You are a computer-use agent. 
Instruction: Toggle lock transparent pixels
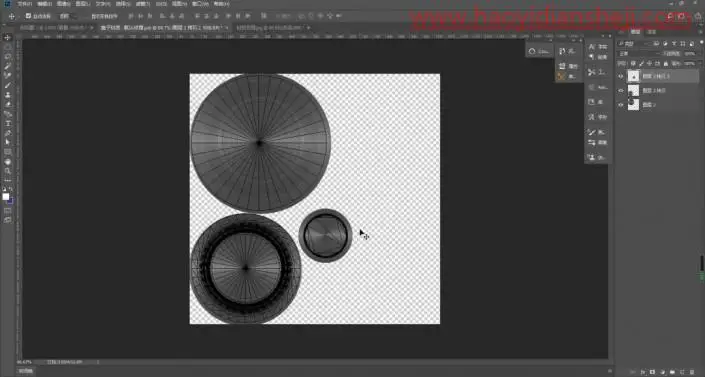tap(633, 63)
